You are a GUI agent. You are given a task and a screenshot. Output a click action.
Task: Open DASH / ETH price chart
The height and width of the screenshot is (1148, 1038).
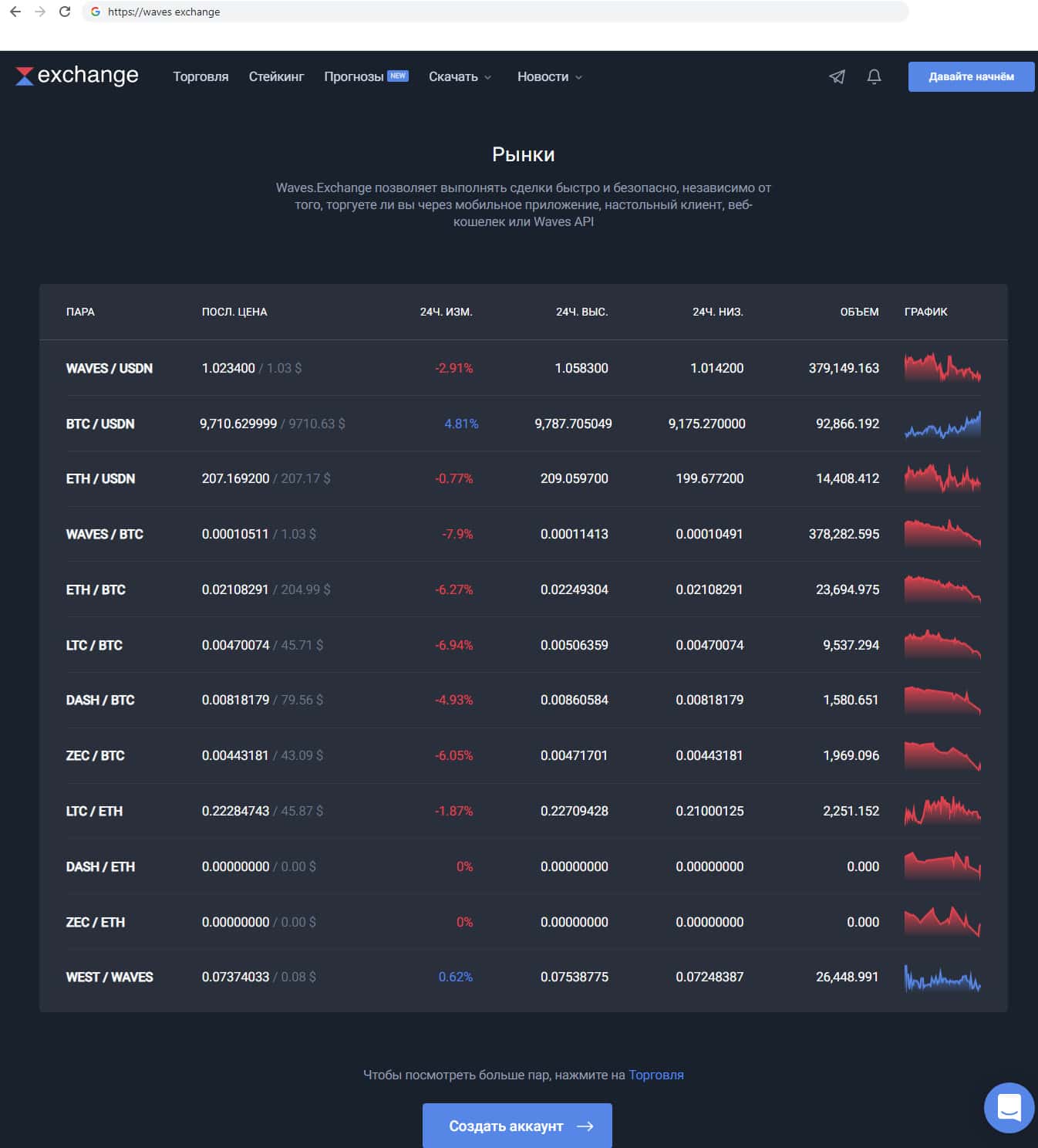point(942,866)
